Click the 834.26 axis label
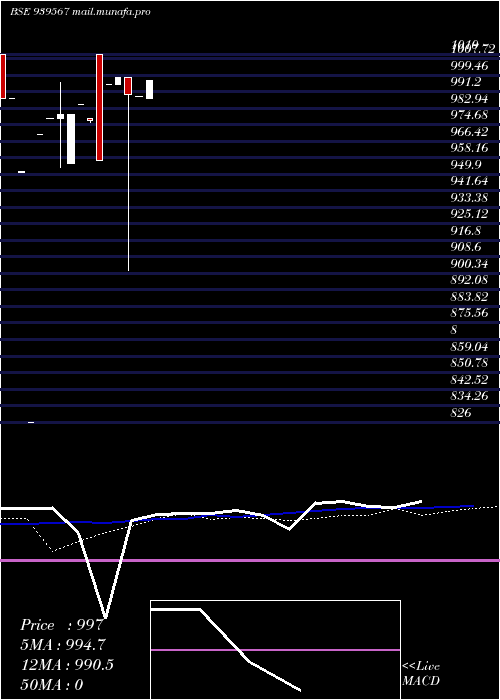This screenshot has height=700, width=500. (x=469, y=396)
